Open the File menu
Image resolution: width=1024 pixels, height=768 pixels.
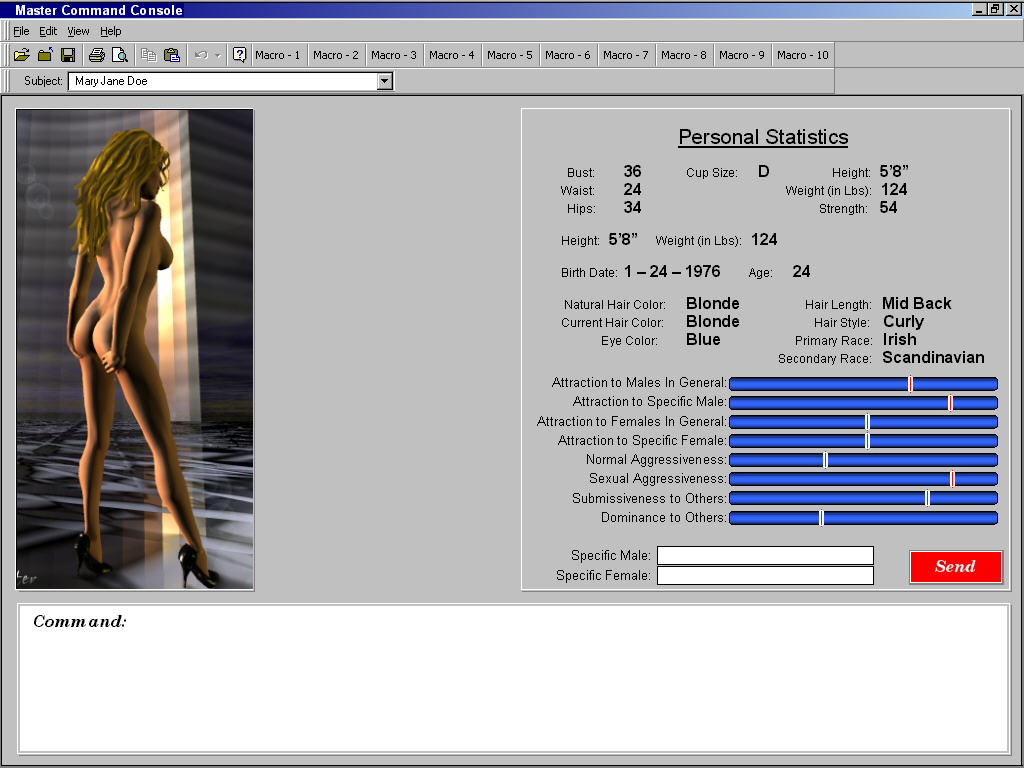pyautogui.click(x=21, y=31)
